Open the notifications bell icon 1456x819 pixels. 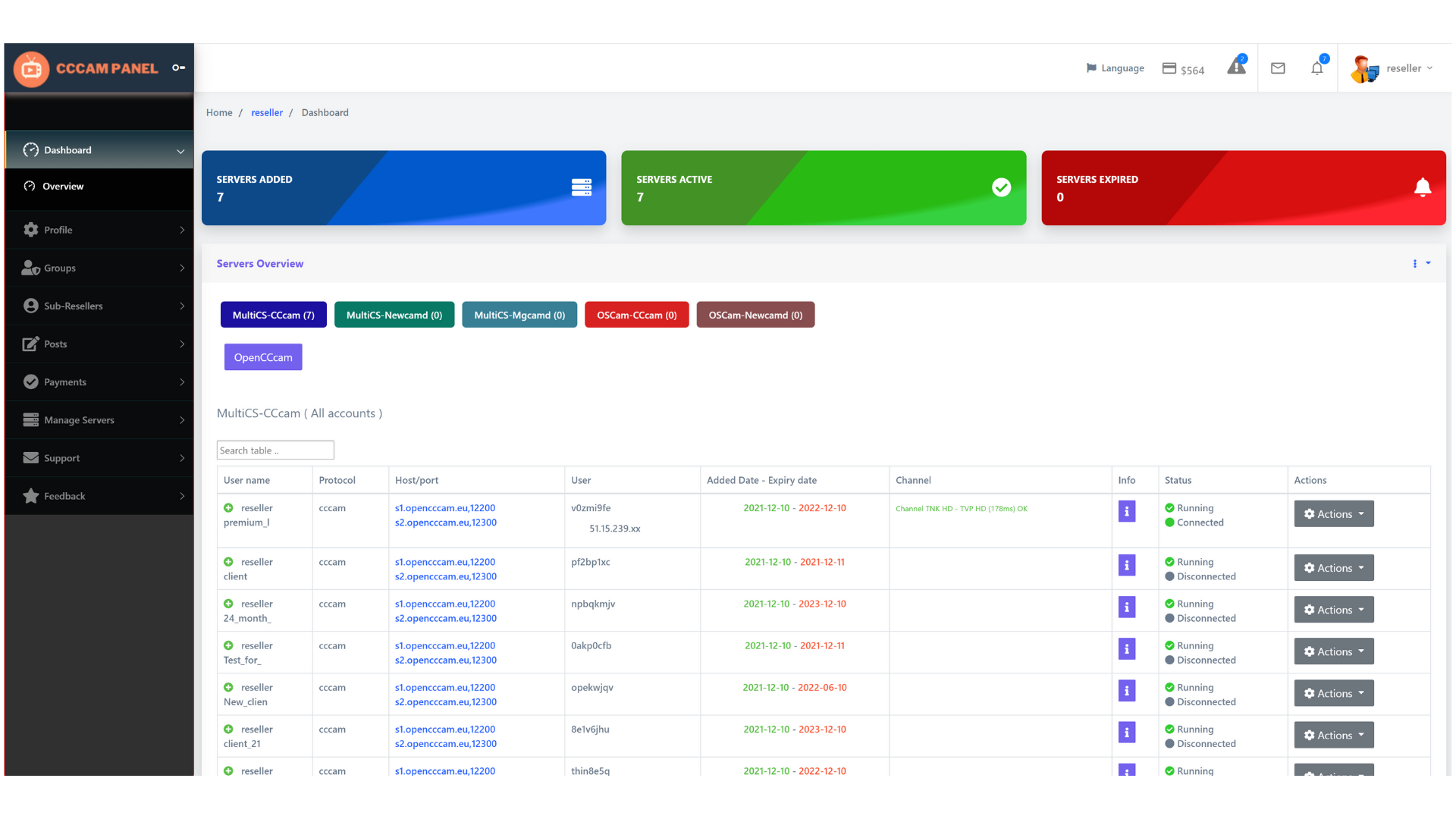coord(1317,68)
